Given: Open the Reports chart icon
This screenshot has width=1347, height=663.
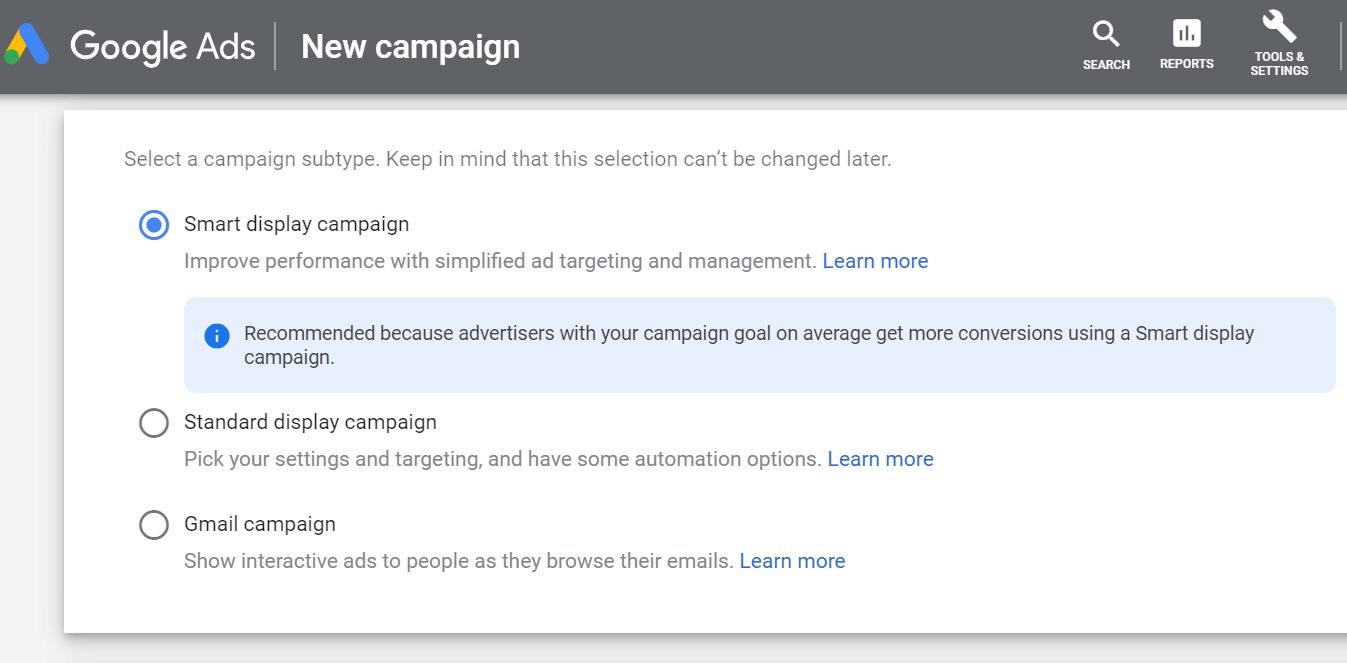Looking at the screenshot, I should point(1187,33).
